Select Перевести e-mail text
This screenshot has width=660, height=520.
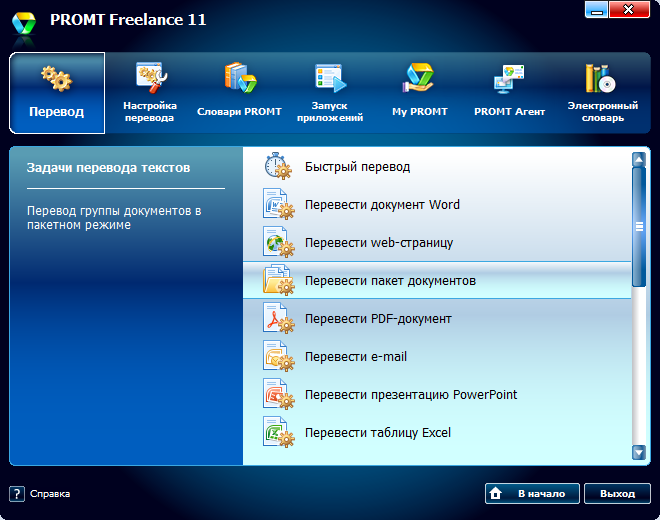point(356,357)
